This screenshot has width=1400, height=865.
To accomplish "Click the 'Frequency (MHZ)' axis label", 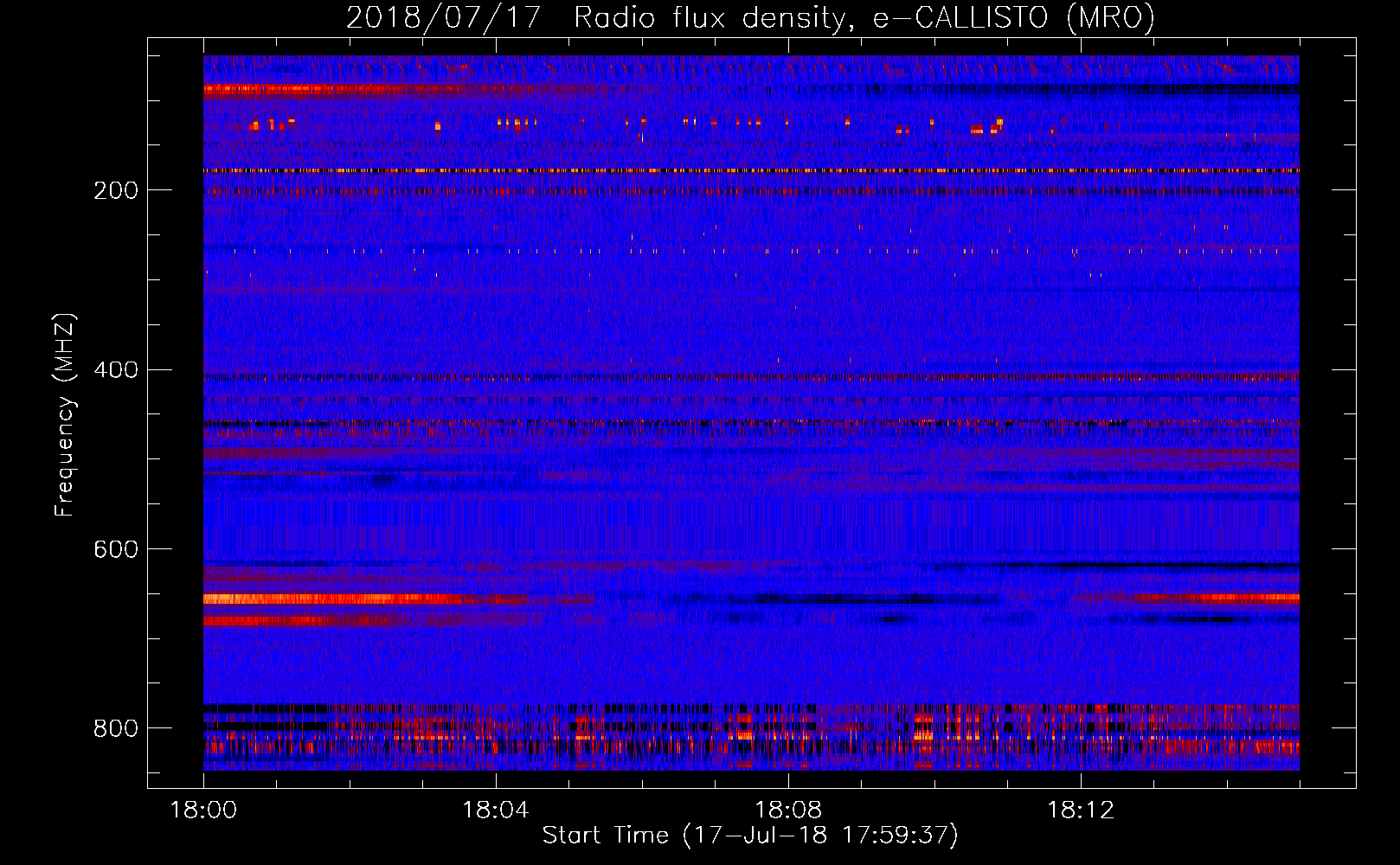I will click(x=65, y=415).
